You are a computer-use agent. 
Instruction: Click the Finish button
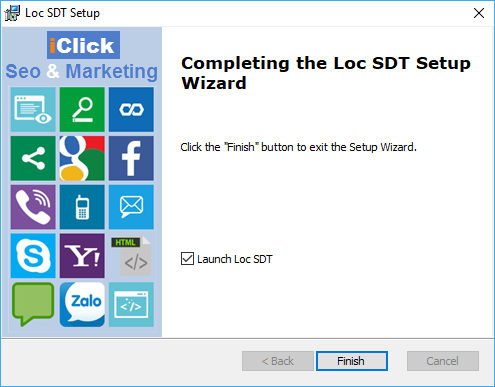tap(352, 361)
